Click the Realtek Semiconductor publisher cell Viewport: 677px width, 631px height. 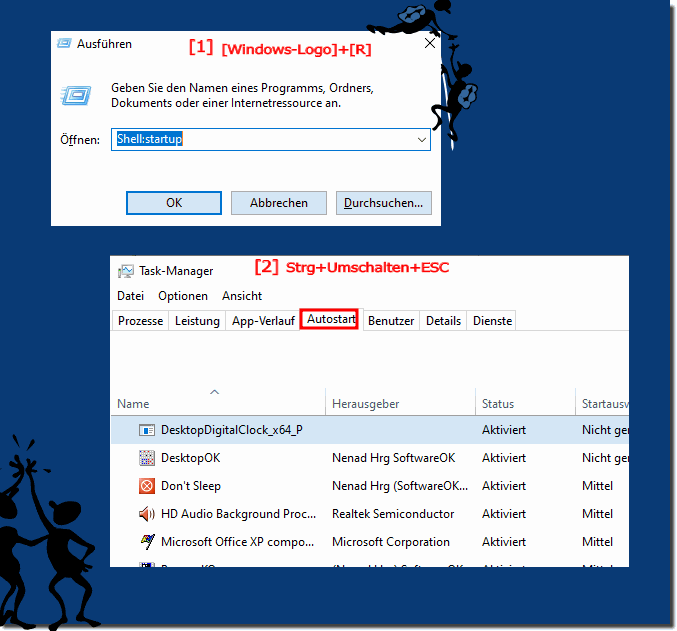click(x=393, y=514)
